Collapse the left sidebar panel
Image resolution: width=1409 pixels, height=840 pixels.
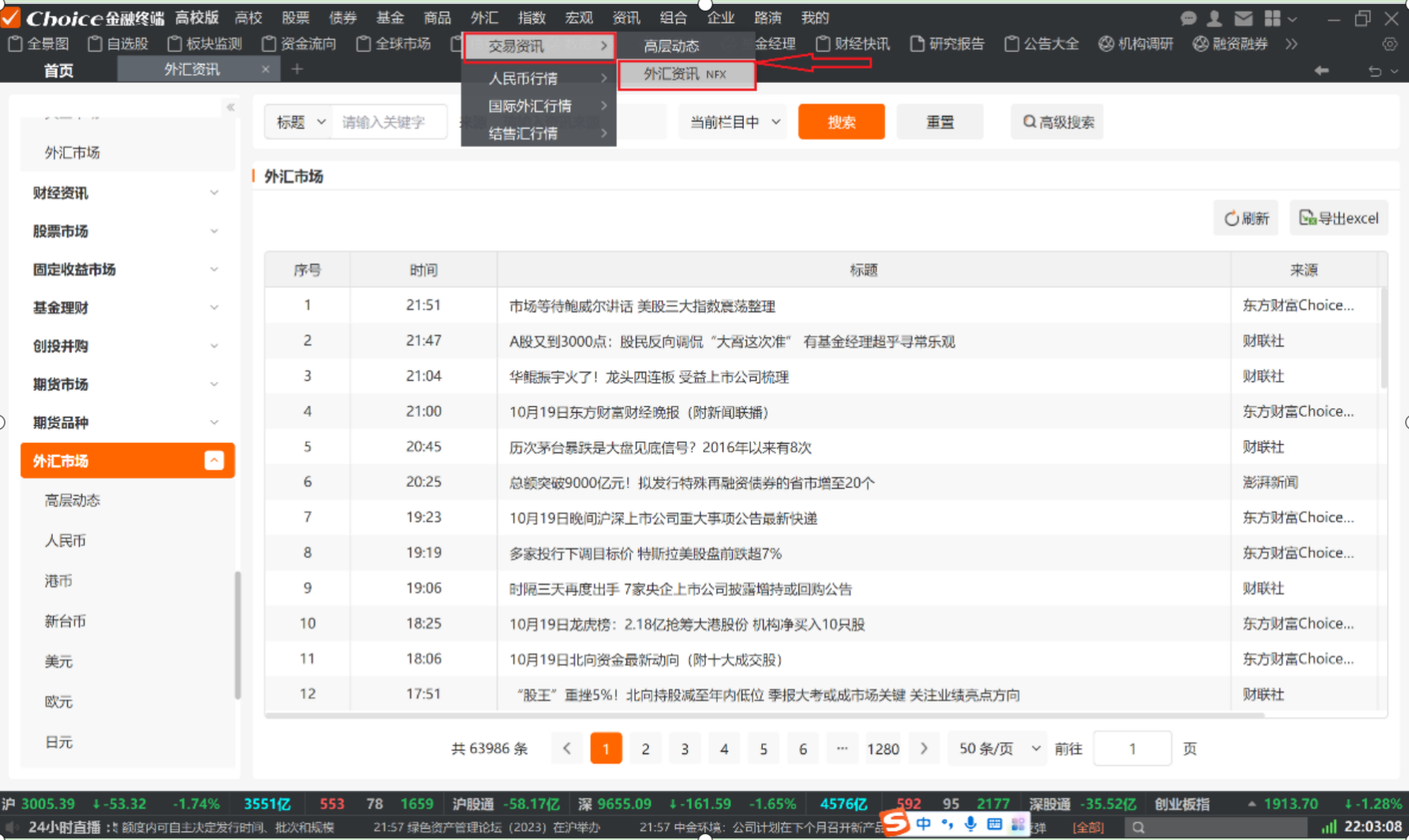click(x=231, y=107)
